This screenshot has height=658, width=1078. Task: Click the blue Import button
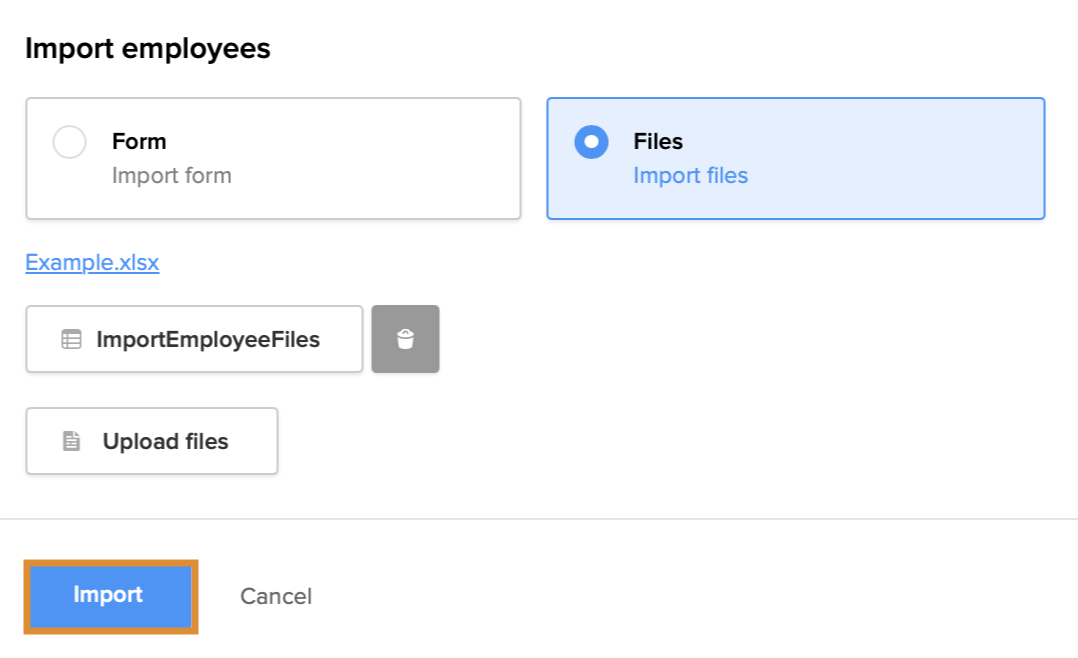tap(110, 596)
